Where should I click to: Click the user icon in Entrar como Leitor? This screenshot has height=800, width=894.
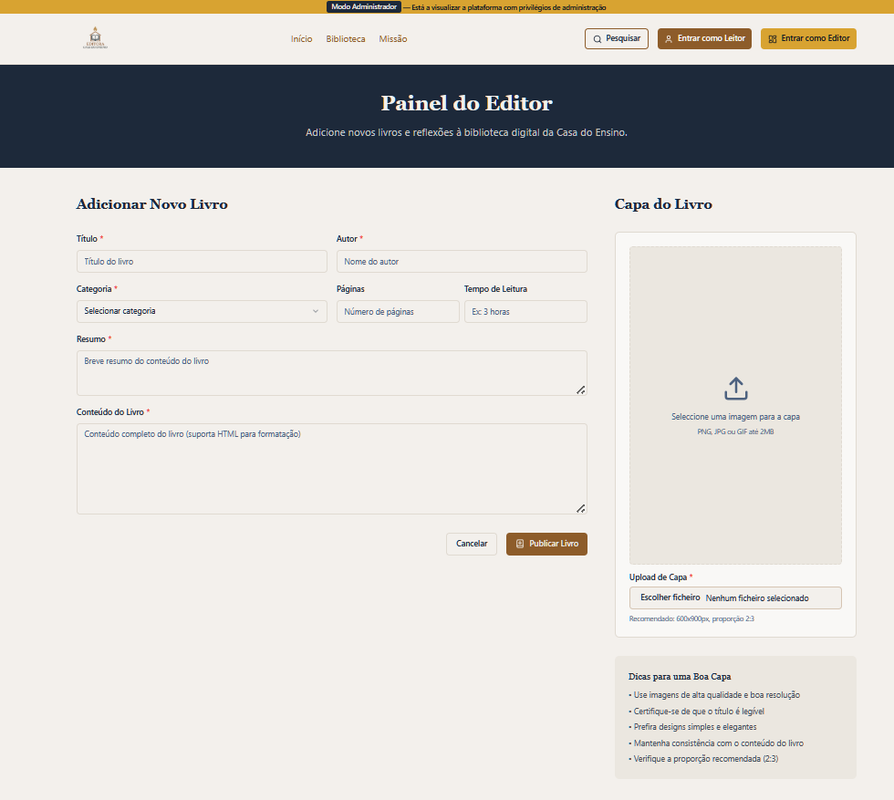(668, 39)
